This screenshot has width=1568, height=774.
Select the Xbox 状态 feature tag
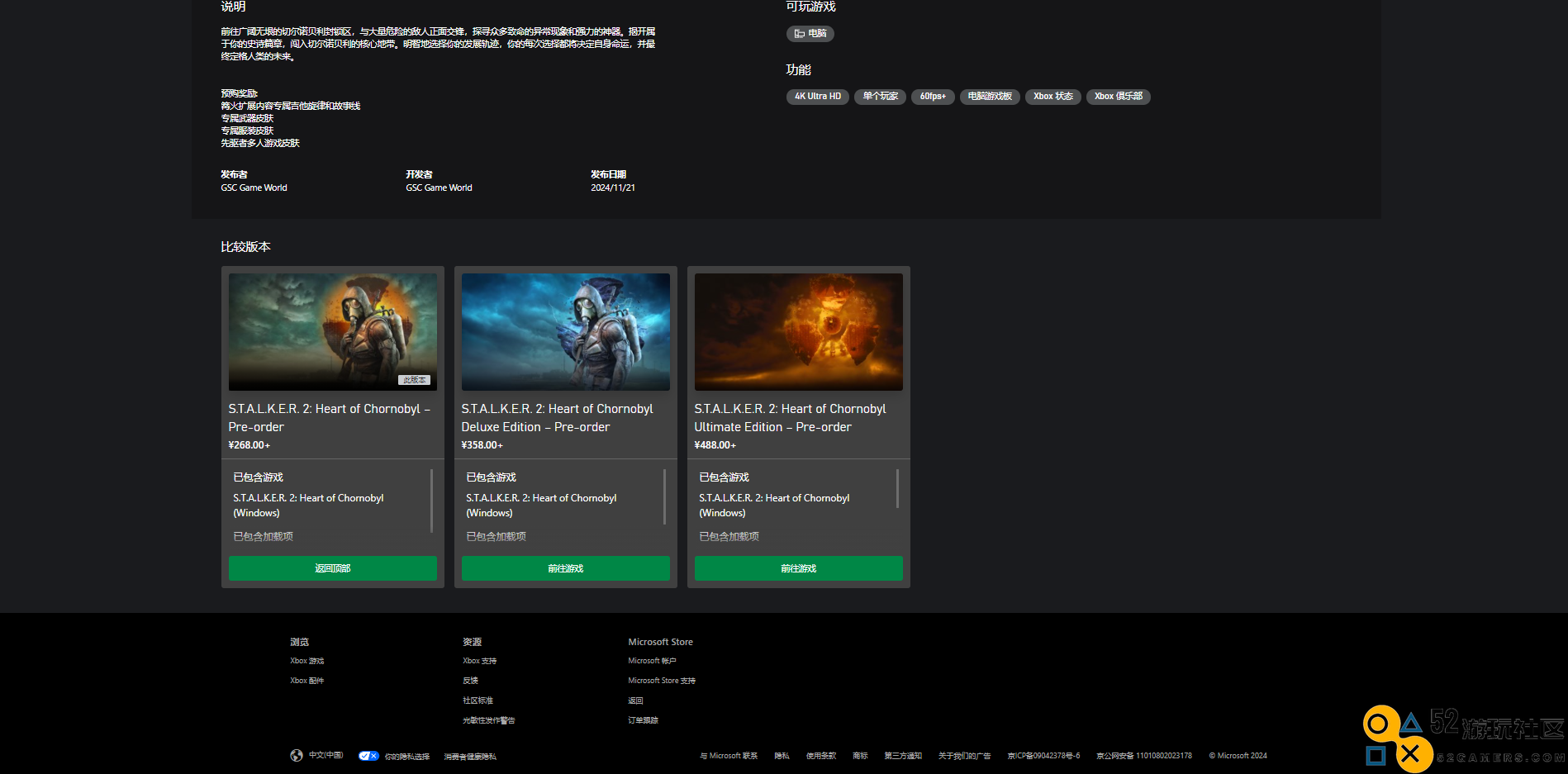click(1052, 97)
